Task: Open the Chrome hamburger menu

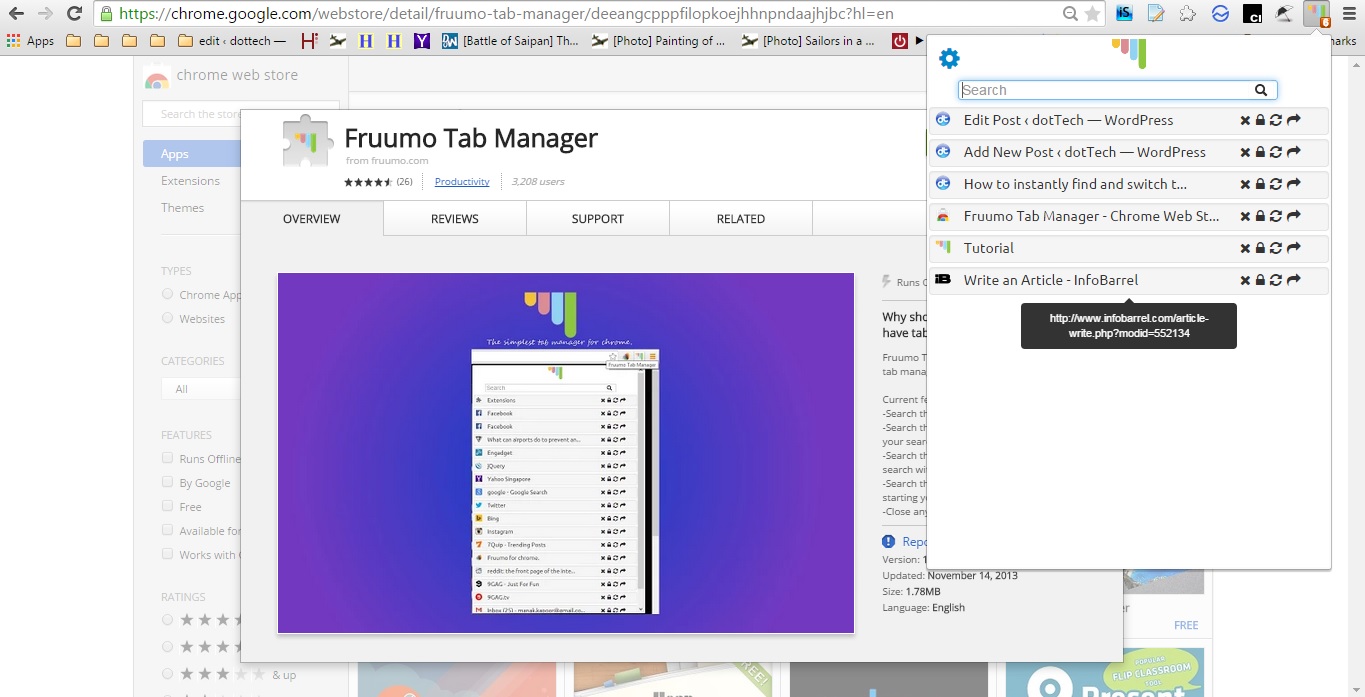Action: (x=1348, y=14)
